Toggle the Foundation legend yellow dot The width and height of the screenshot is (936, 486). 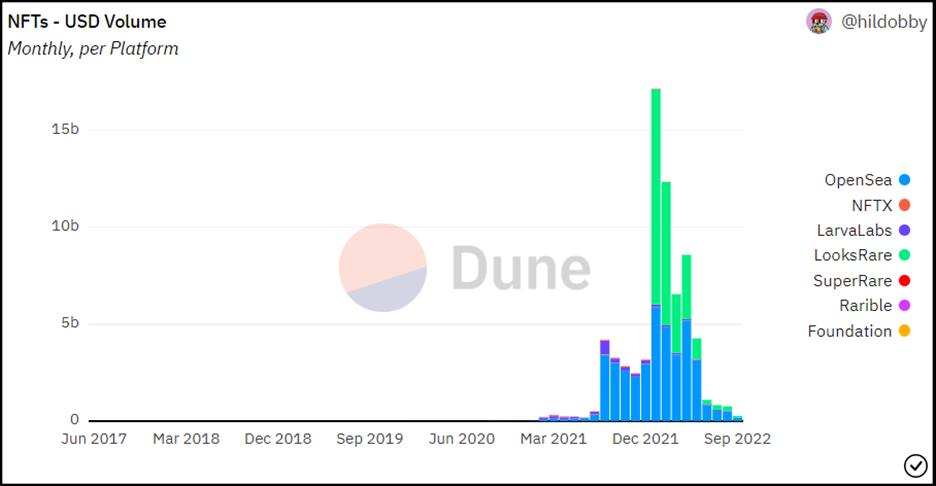click(904, 331)
